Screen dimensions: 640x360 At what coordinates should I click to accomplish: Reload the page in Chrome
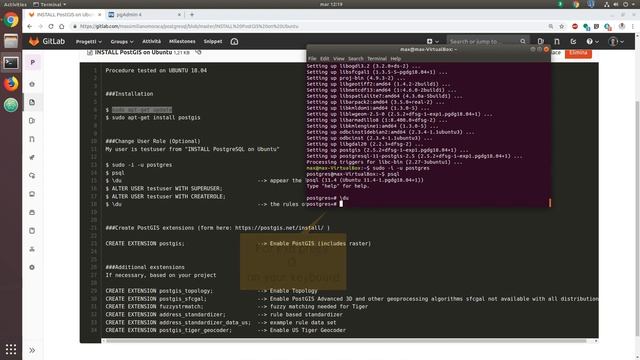(x=51, y=27)
